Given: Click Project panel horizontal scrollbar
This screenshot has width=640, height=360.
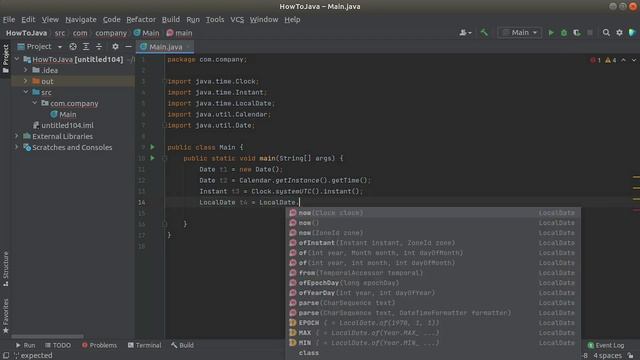Looking at the screenshot, I should (47, 337).
